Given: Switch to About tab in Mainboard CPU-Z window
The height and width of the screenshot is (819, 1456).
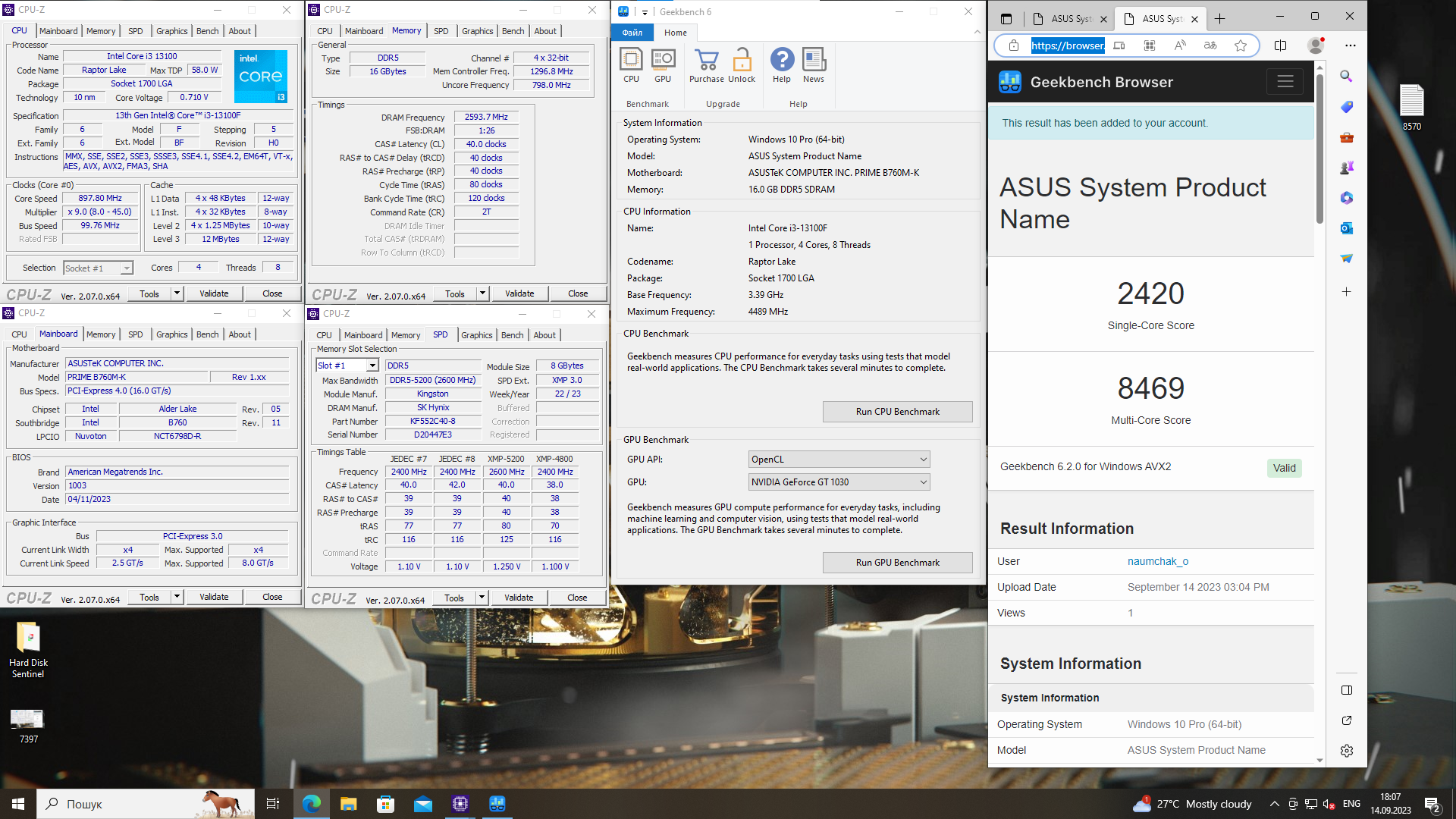Looking at the screenshot, I should pos(240,334).
